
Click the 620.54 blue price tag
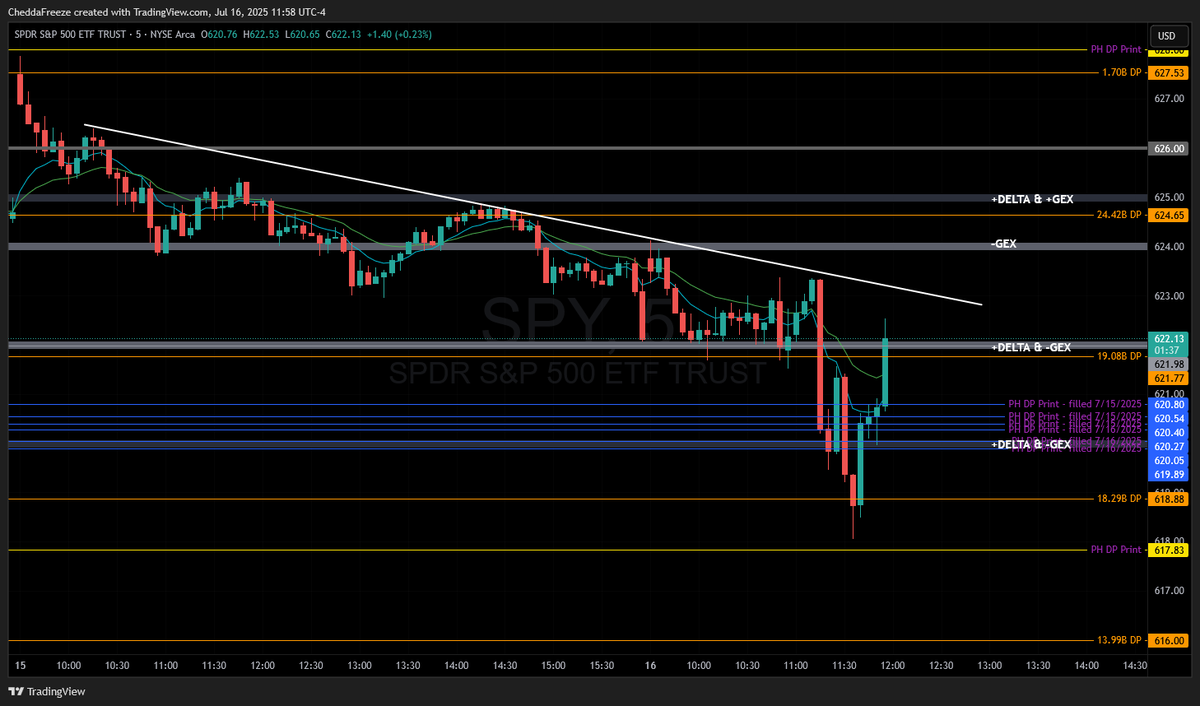(x=1168, y=418)
